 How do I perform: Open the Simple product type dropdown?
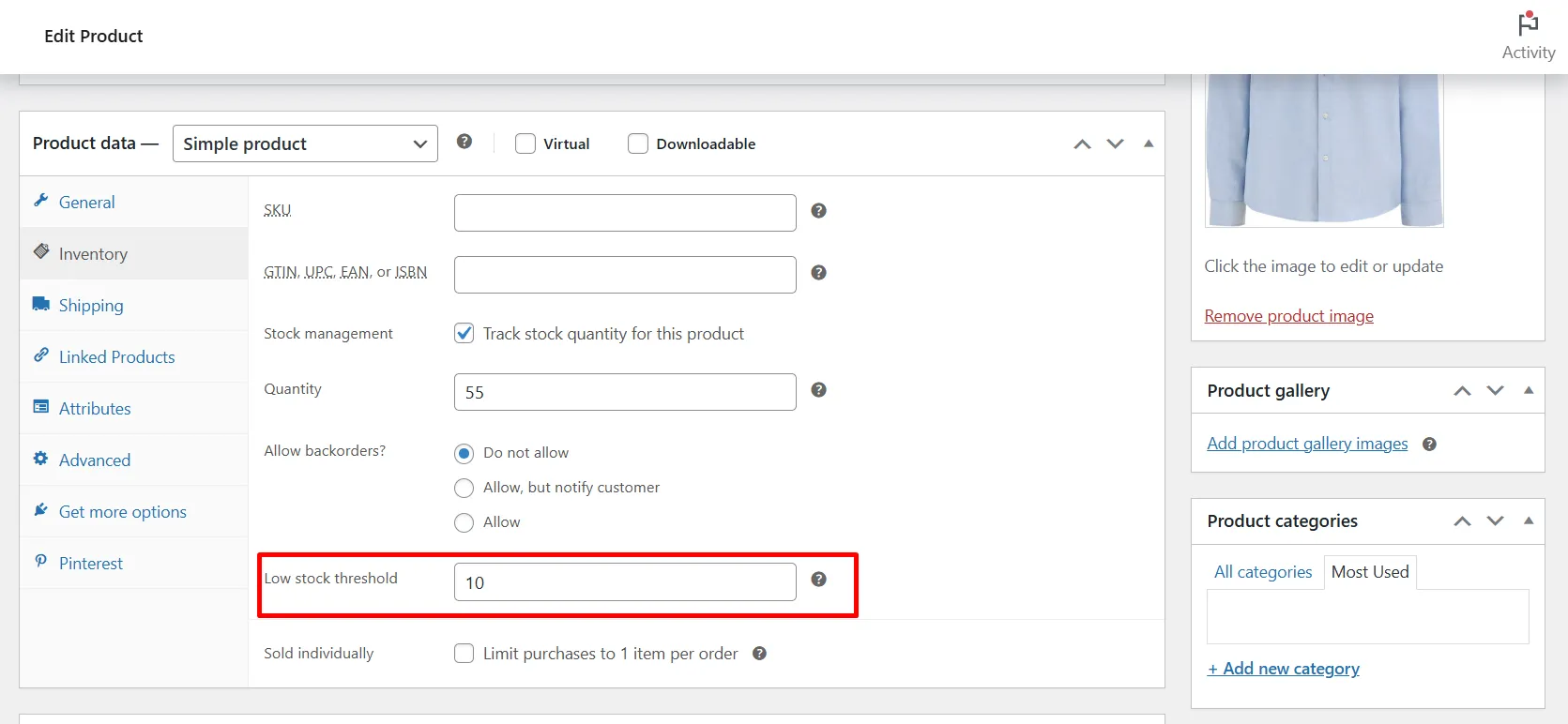(x=305, y=143)
